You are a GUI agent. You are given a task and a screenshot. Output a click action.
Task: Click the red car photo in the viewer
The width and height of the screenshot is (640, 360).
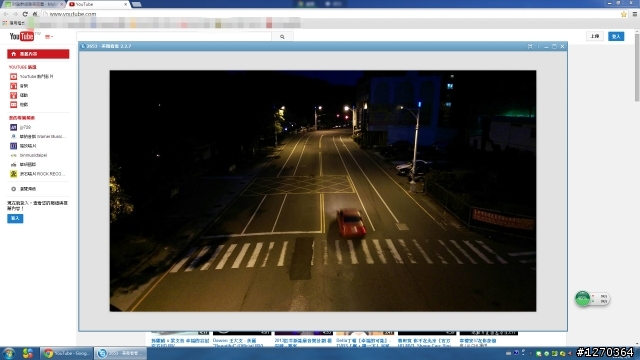(x=323, y=191)
